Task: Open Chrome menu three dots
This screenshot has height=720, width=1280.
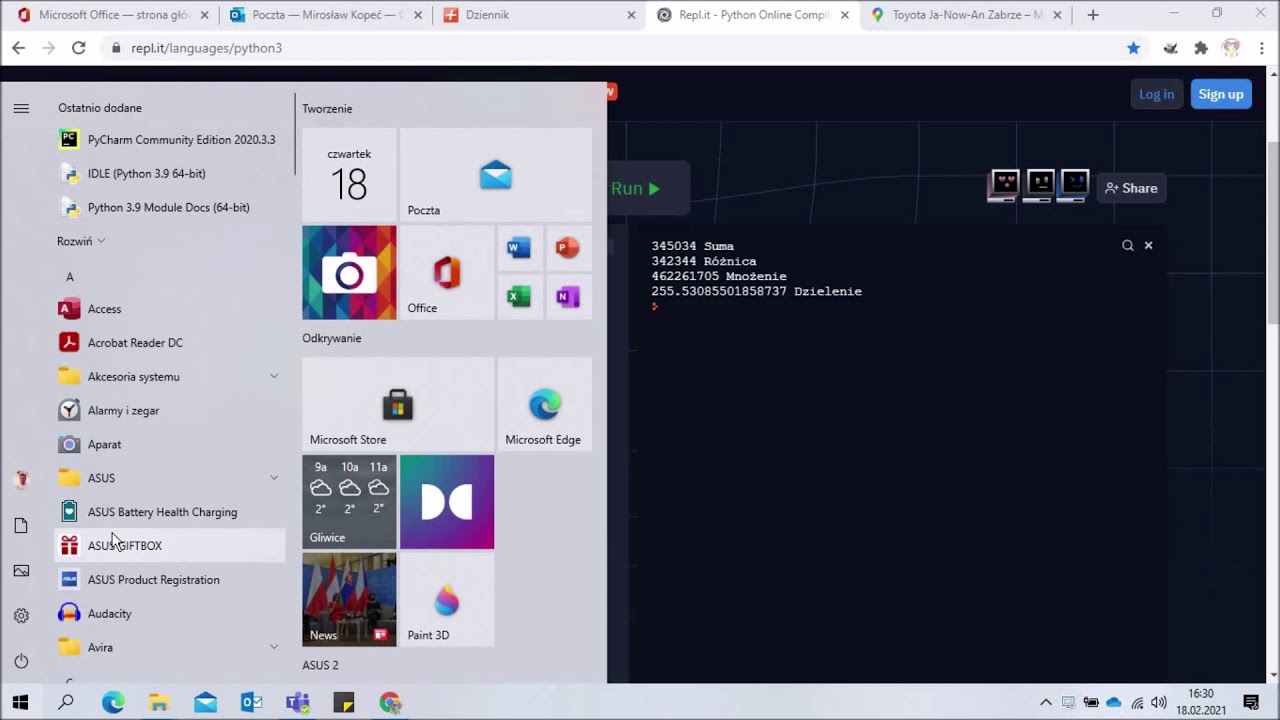Action: pos(1260,48)
